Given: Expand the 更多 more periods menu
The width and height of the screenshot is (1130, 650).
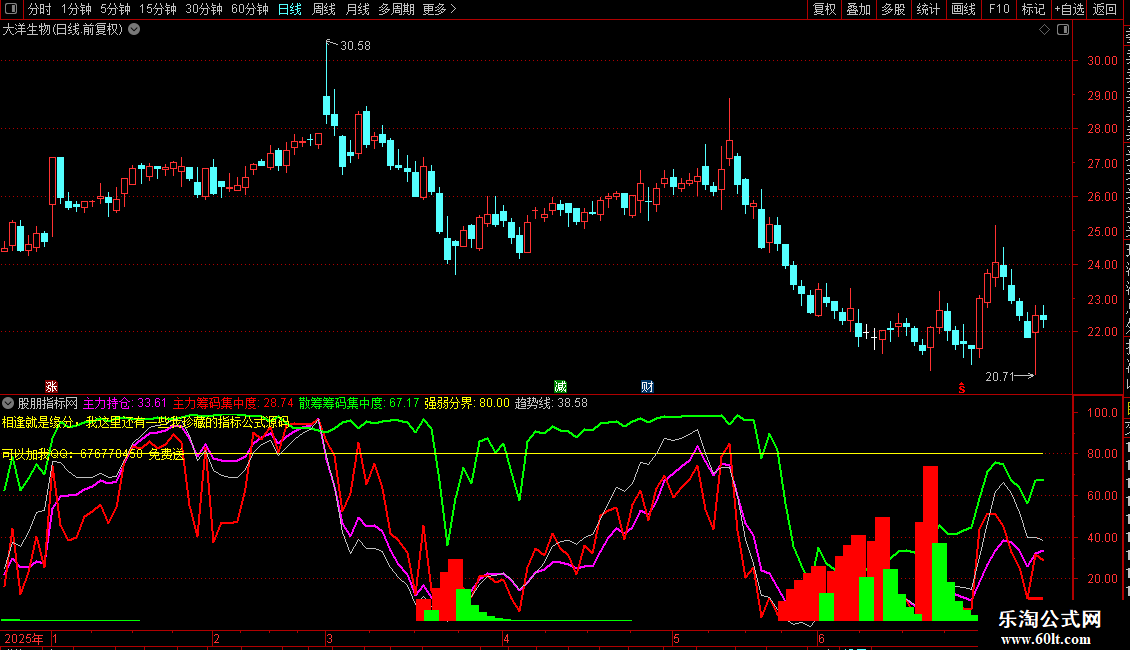Looking at the screenshot, I should pyautogui.click(x=440, y=9).
